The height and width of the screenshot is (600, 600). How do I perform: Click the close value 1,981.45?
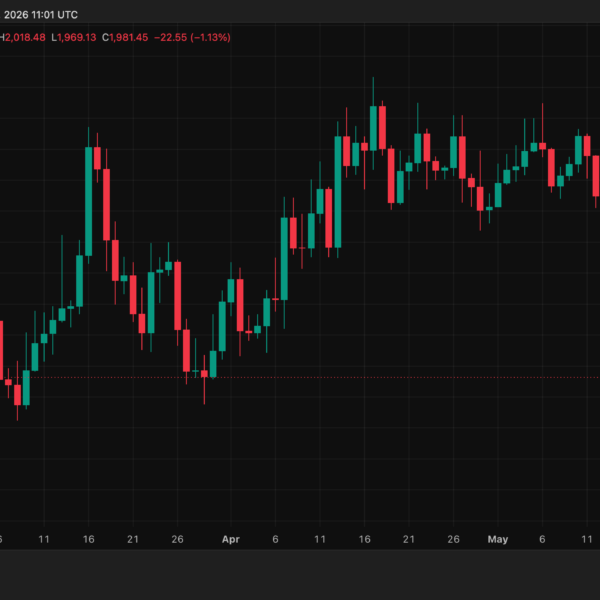[129, 38]
